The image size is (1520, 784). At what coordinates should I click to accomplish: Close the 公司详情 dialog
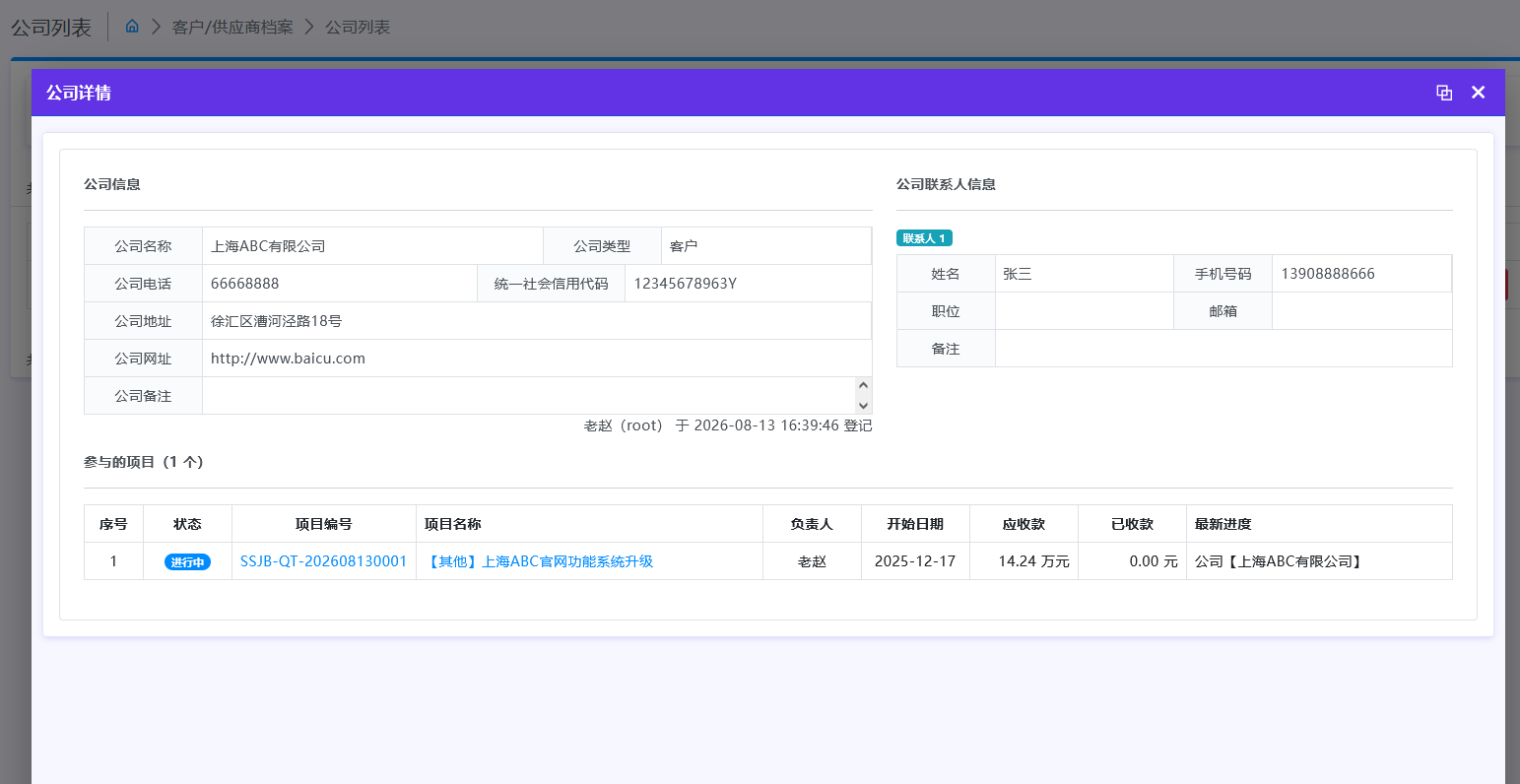tap(1478, 93)
